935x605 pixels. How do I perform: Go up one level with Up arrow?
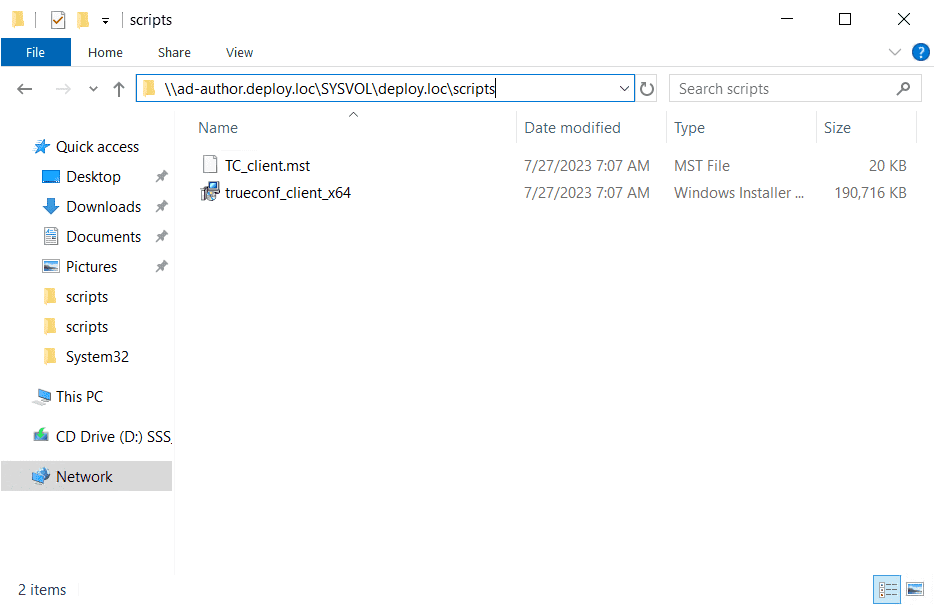[x=119, y=89]
